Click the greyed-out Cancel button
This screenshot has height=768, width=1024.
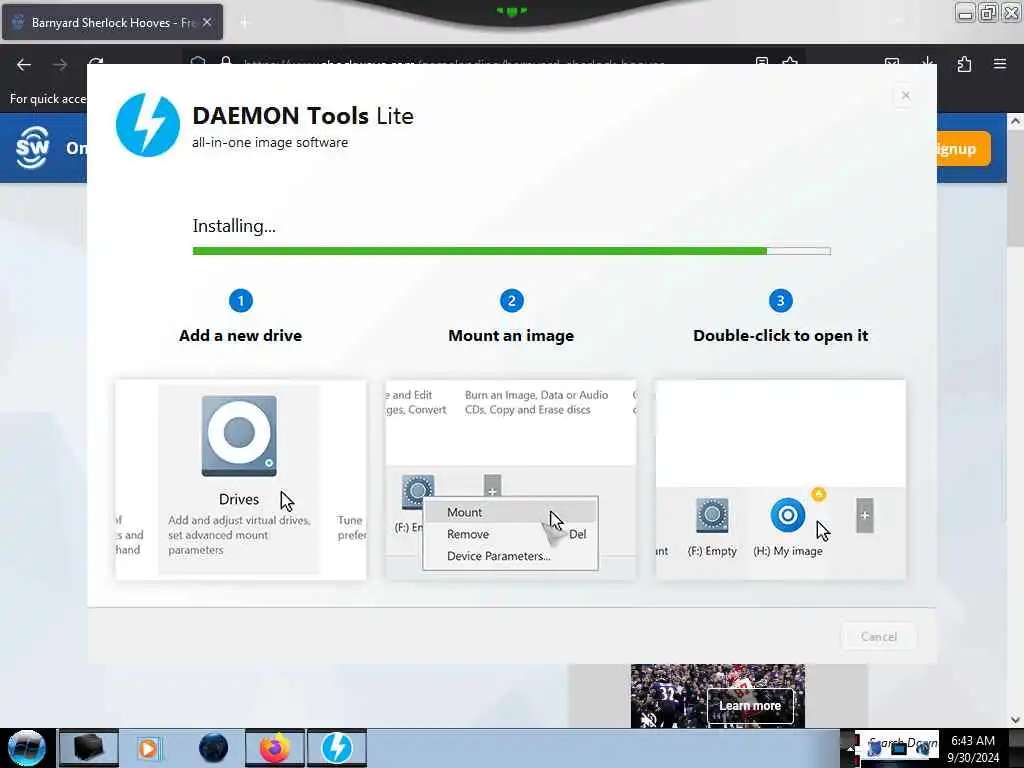(x=878, y=637)
